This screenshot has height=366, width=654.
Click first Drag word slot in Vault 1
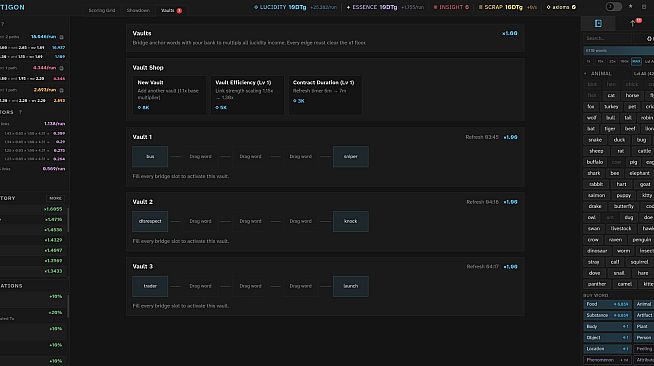pos(200,157)
